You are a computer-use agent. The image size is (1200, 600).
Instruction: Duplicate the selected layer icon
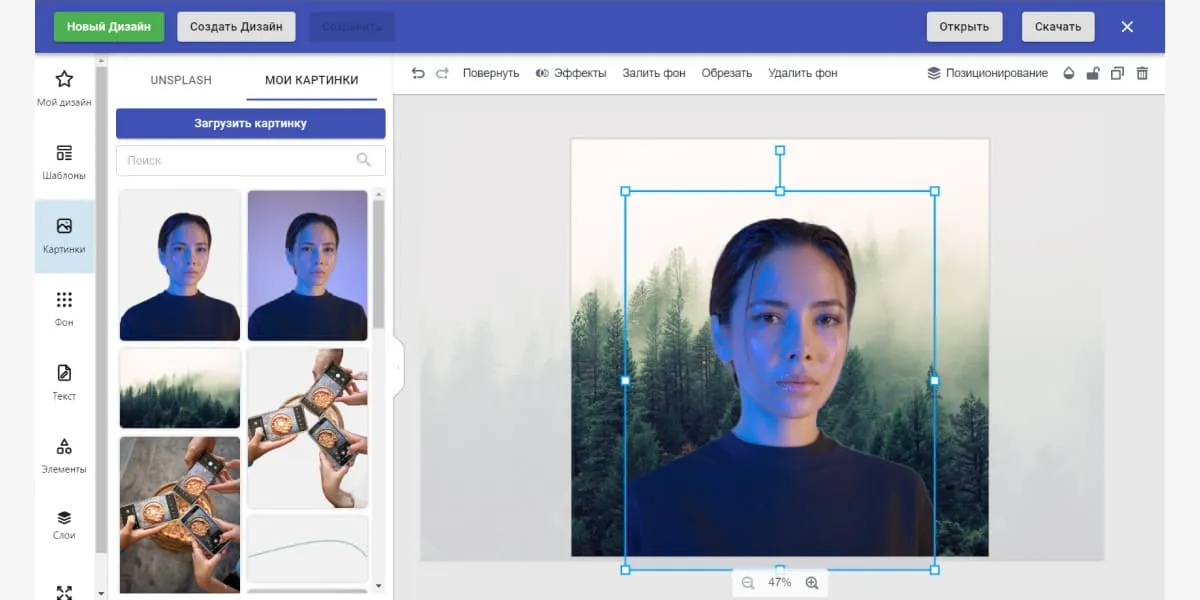click(x=1118, y=73)
